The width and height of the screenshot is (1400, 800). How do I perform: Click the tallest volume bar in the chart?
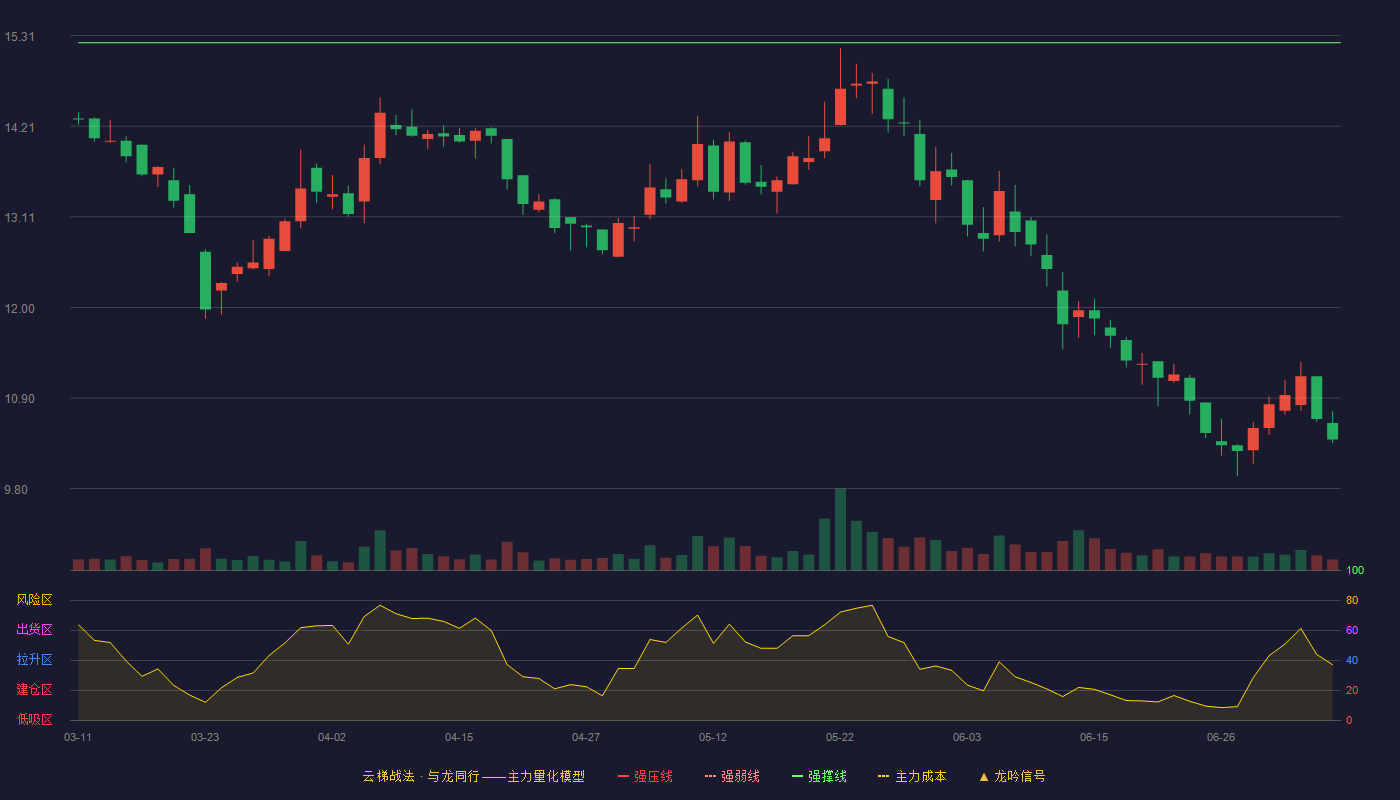click(840, 529)
